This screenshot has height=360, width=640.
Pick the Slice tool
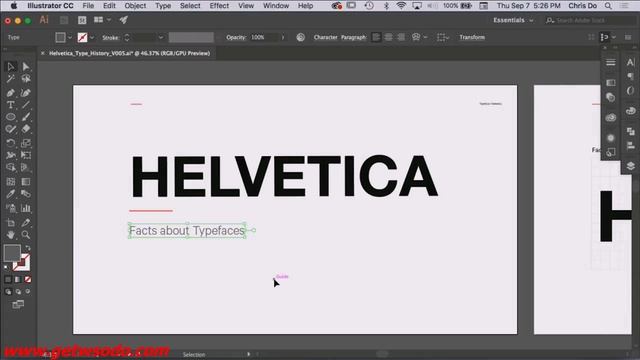click(26, 222)
